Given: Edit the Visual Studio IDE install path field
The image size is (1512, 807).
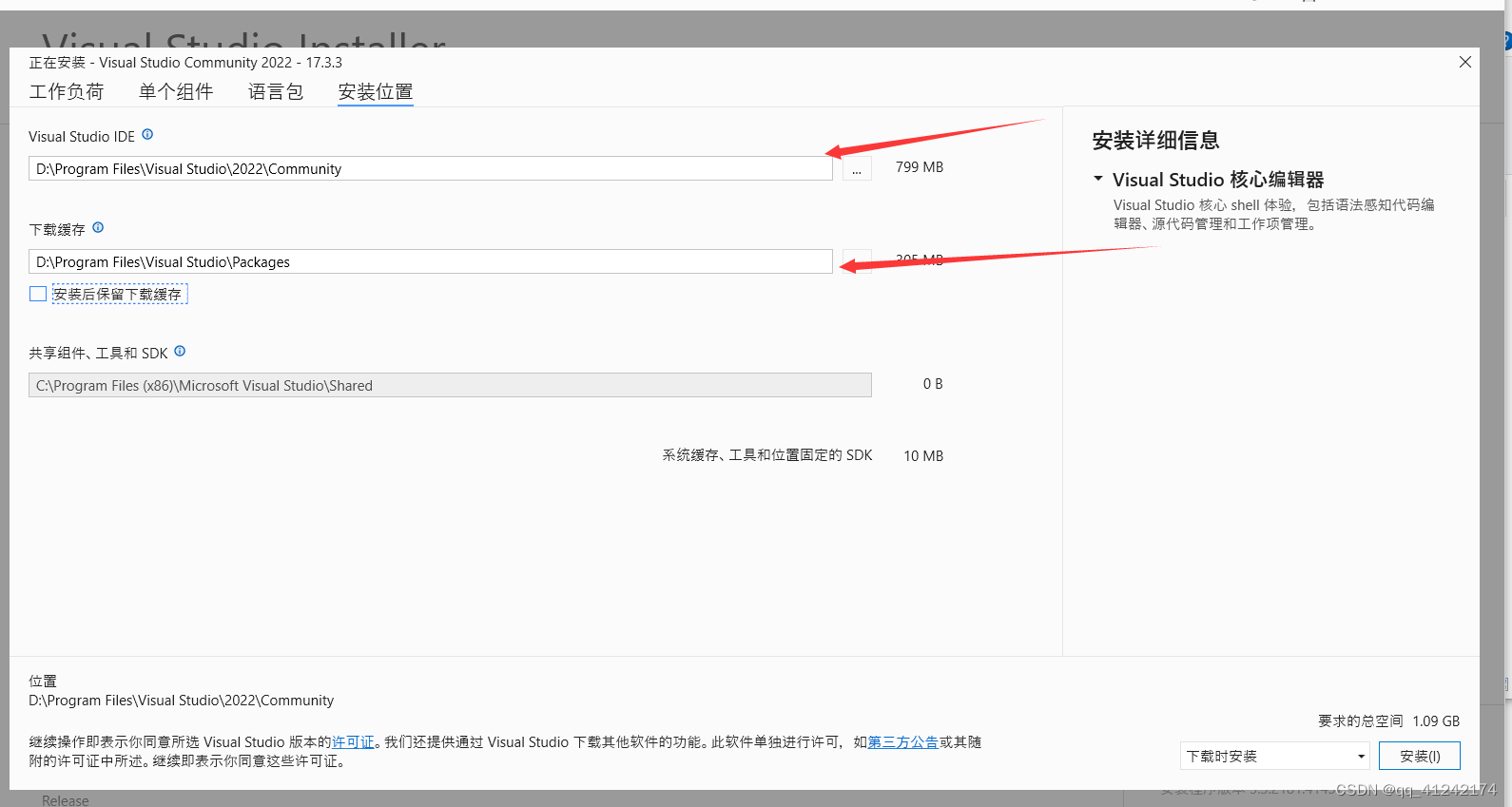Looking at the screenshot, I should 431,168.
